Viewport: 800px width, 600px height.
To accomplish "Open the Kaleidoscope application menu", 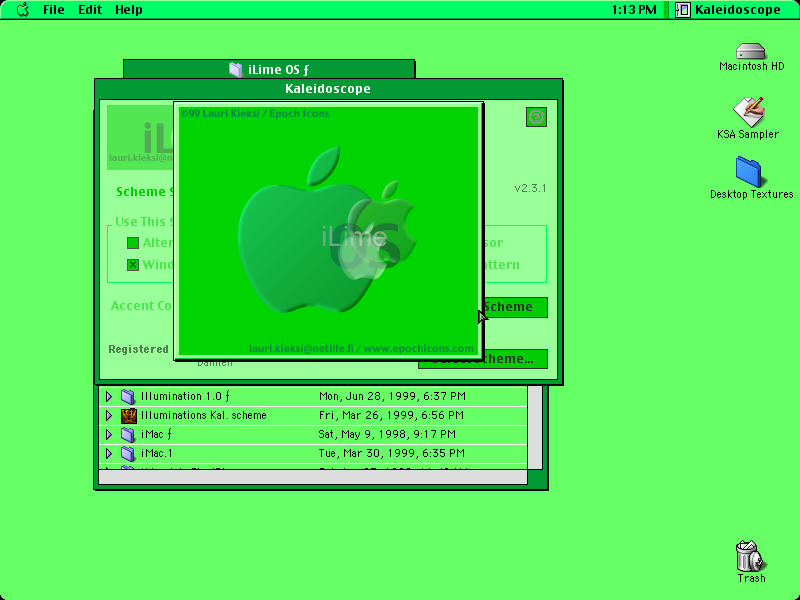I will [x=728, y=10].
